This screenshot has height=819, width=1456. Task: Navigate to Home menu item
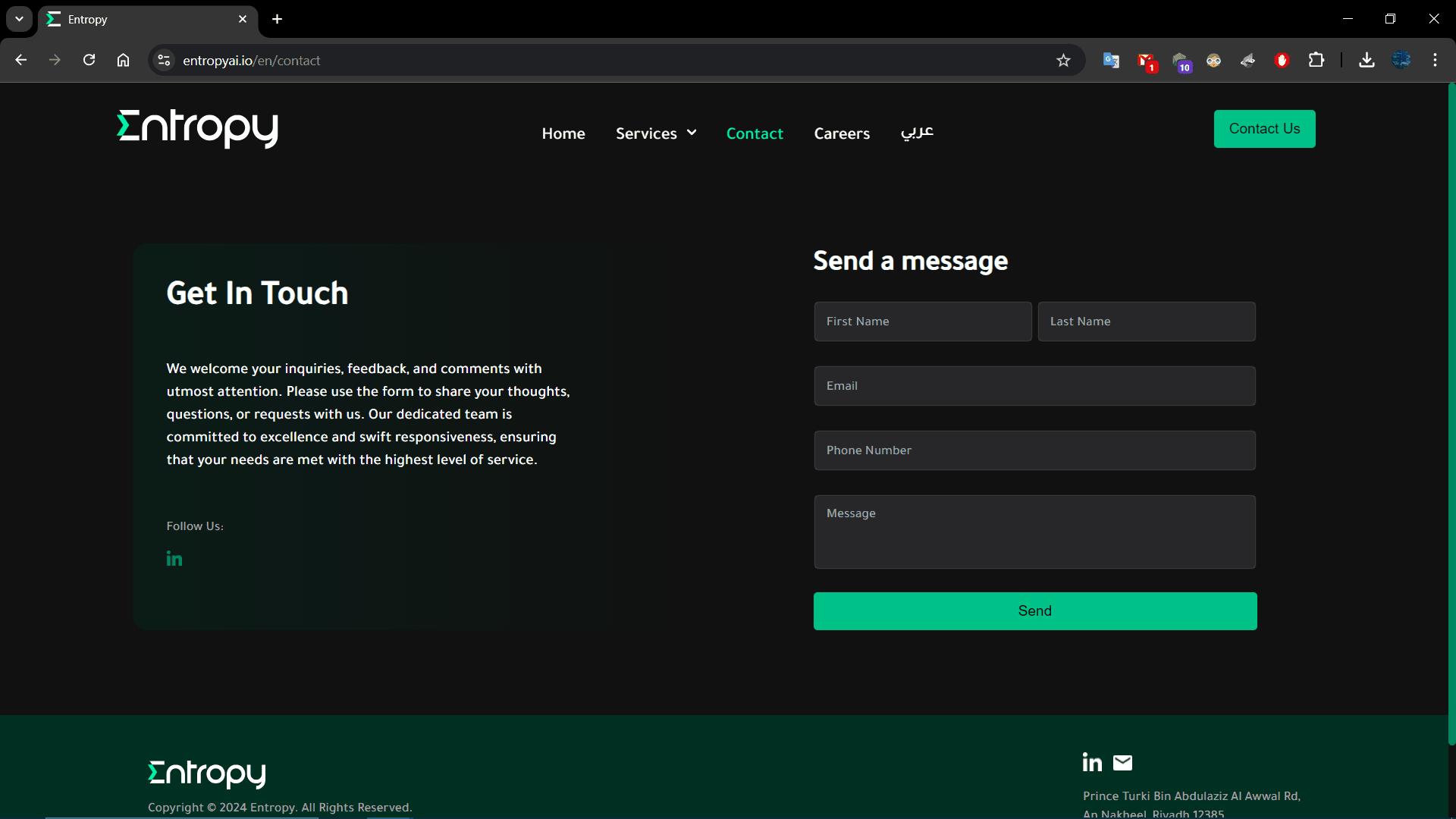[x=563, y=133]
